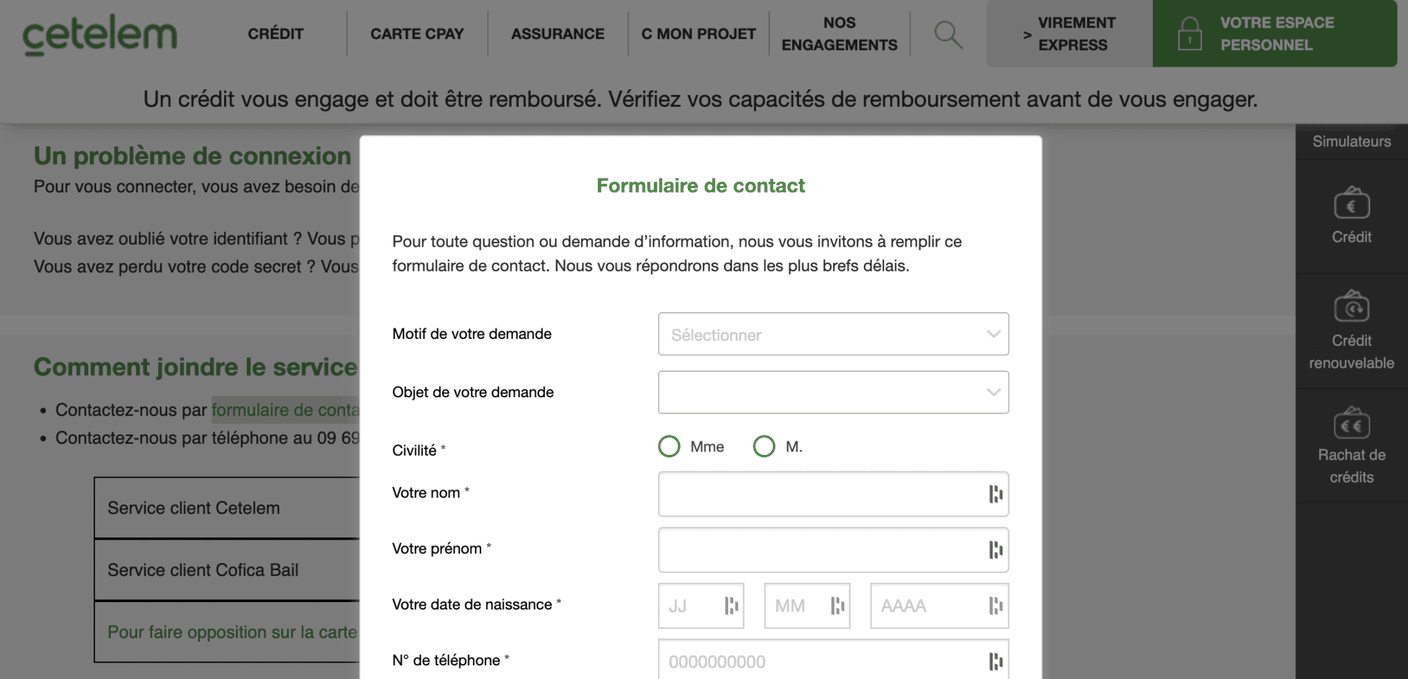The image size is (1408, 679).
Task: Click the Civilité field label
Action: pyautogui.click(x=419, y=450)
